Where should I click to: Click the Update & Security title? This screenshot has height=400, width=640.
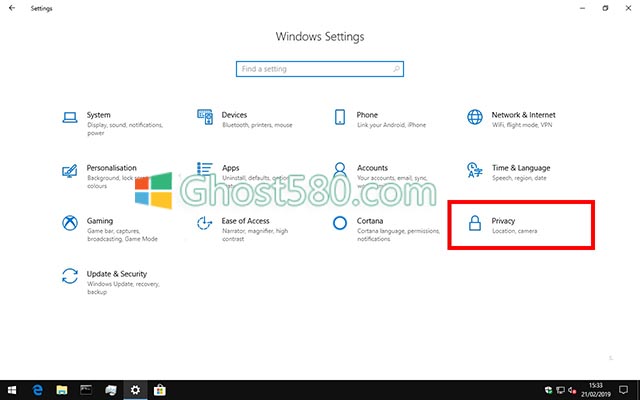coord(117,274)
